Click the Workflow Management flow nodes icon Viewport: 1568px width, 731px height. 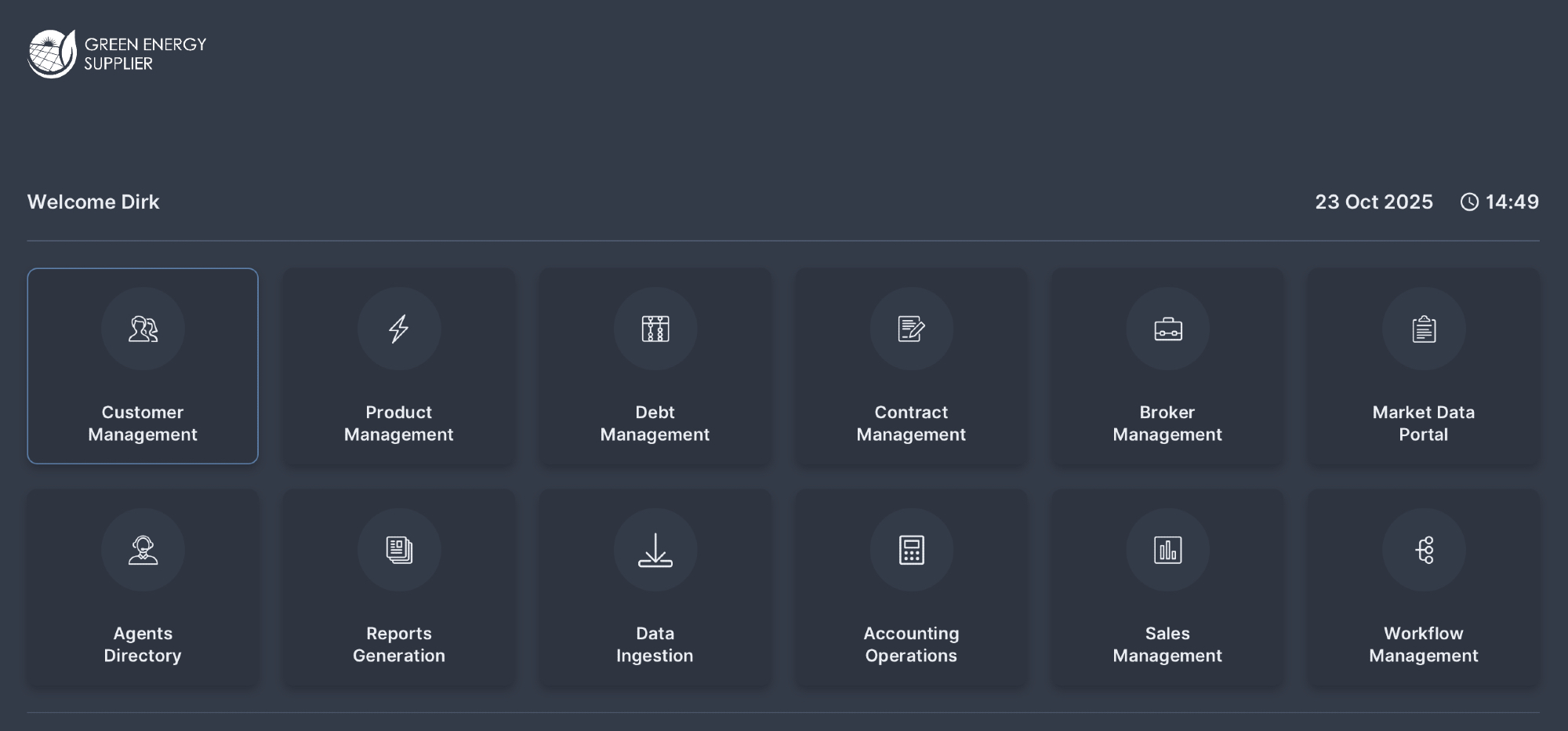coord(1424,550)
